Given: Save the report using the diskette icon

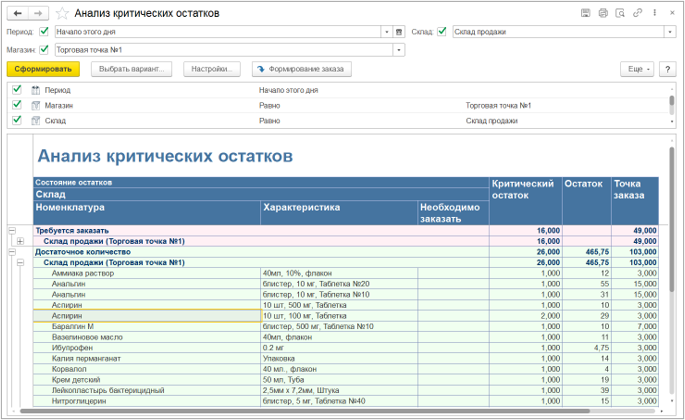Looking at the screenshot, I should point(585,13).
